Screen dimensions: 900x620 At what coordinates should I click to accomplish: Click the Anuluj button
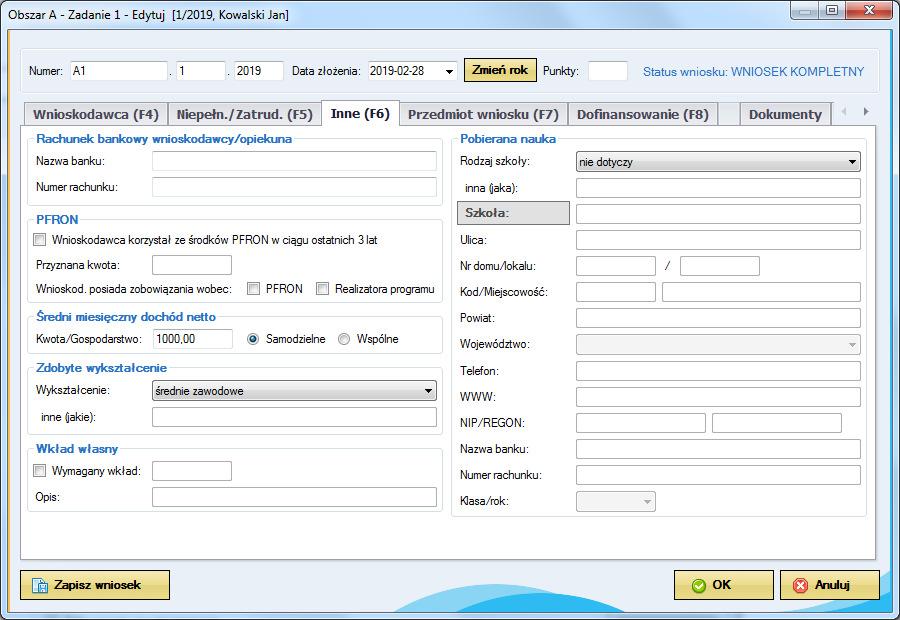click(x=829, y=585)
